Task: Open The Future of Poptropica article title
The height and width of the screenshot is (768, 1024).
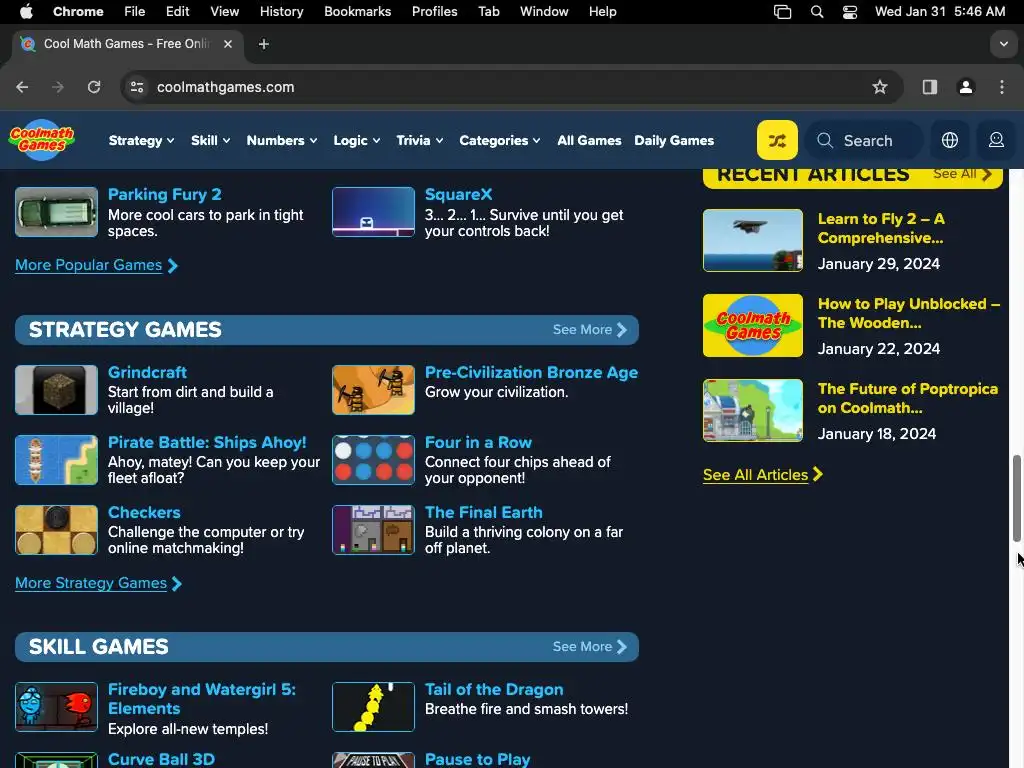Action: (x=908, y=398)
